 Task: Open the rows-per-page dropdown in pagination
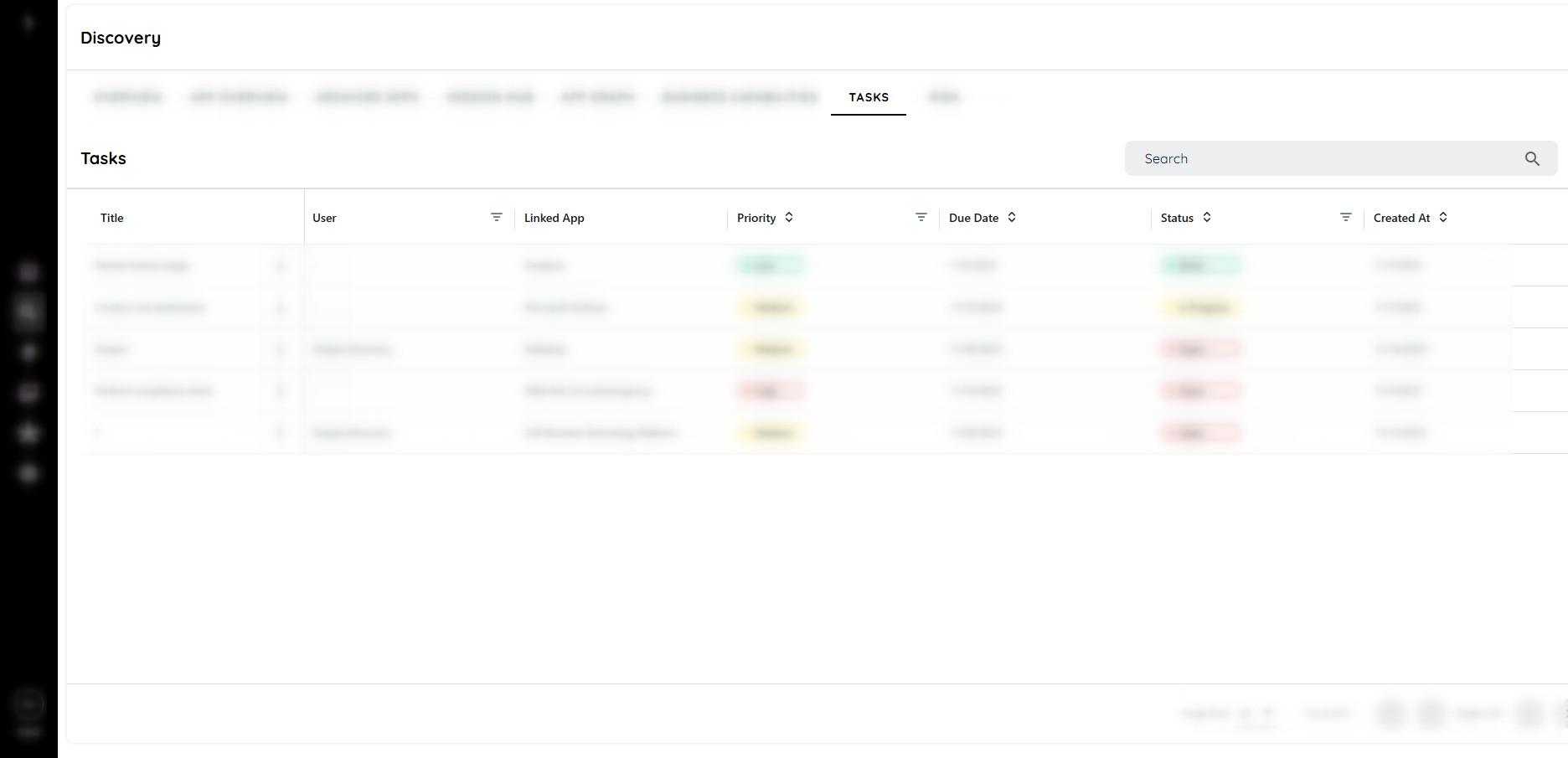point(1258,714)
